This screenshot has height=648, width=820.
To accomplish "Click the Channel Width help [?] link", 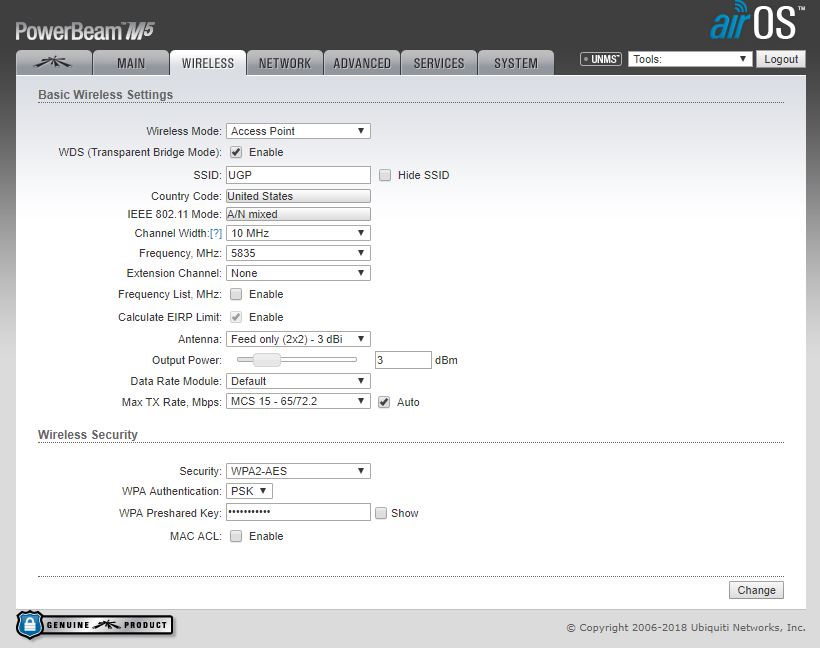I will [x=215, y=233].
